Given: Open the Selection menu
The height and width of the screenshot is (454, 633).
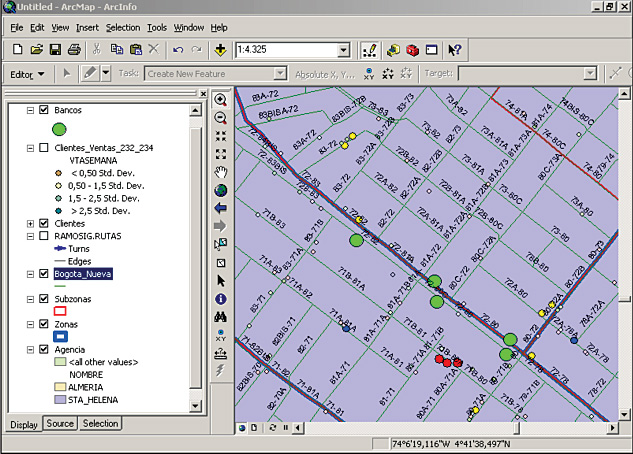Looking at the screenshot, I should [123, 27].
